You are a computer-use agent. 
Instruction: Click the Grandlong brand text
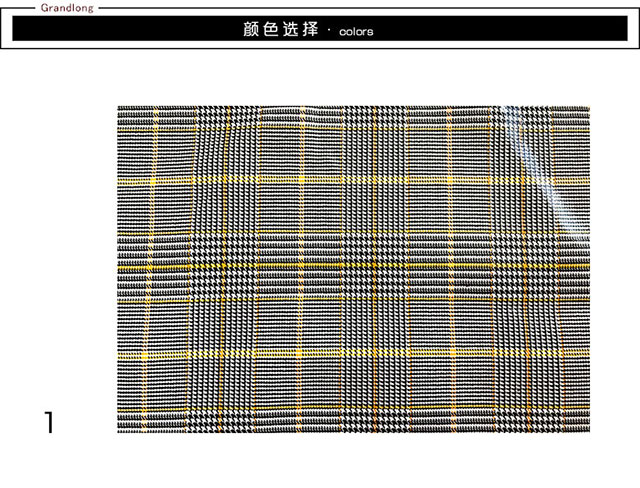tap(67, 8)
